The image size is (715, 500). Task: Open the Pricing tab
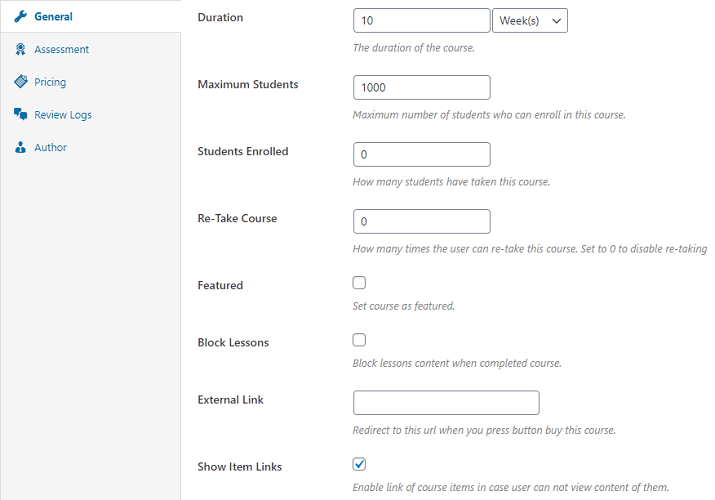[x=50, y=82]
